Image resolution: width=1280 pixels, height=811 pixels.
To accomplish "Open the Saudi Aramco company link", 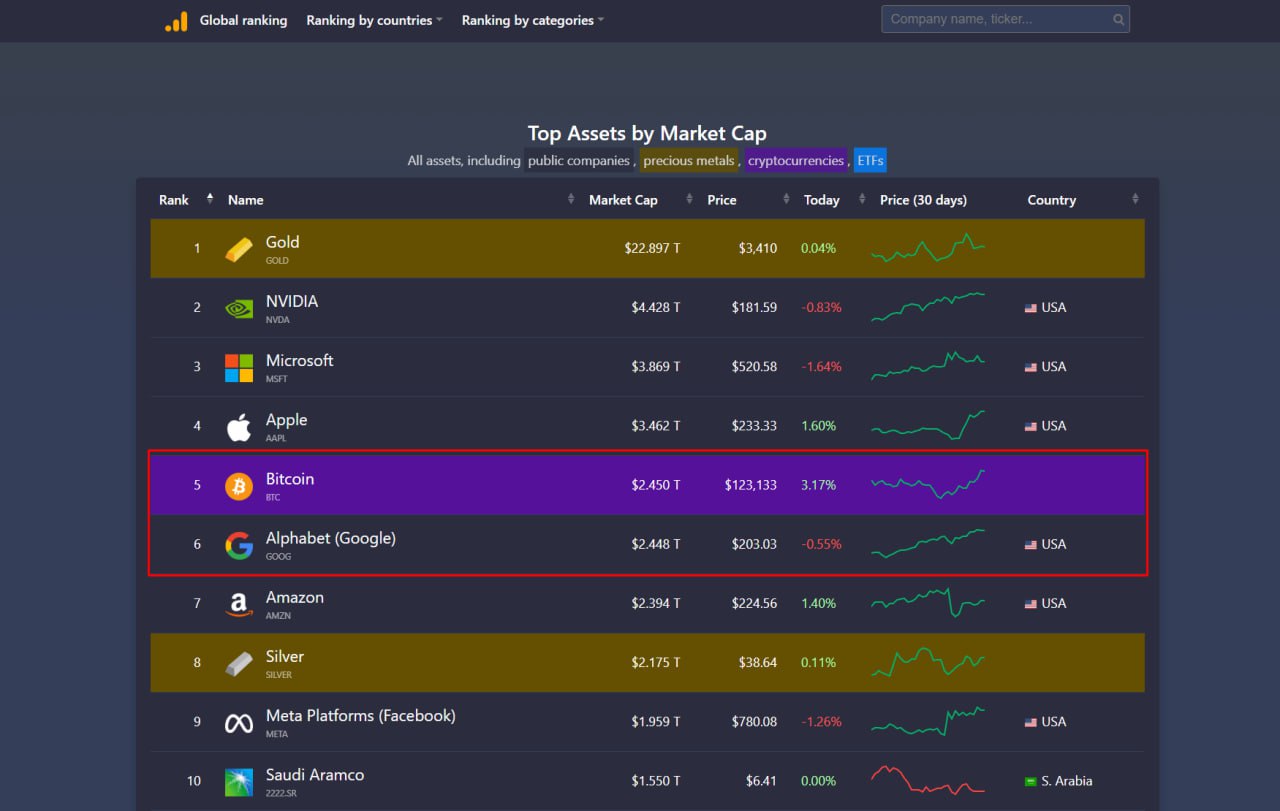I will click(315, 775).
